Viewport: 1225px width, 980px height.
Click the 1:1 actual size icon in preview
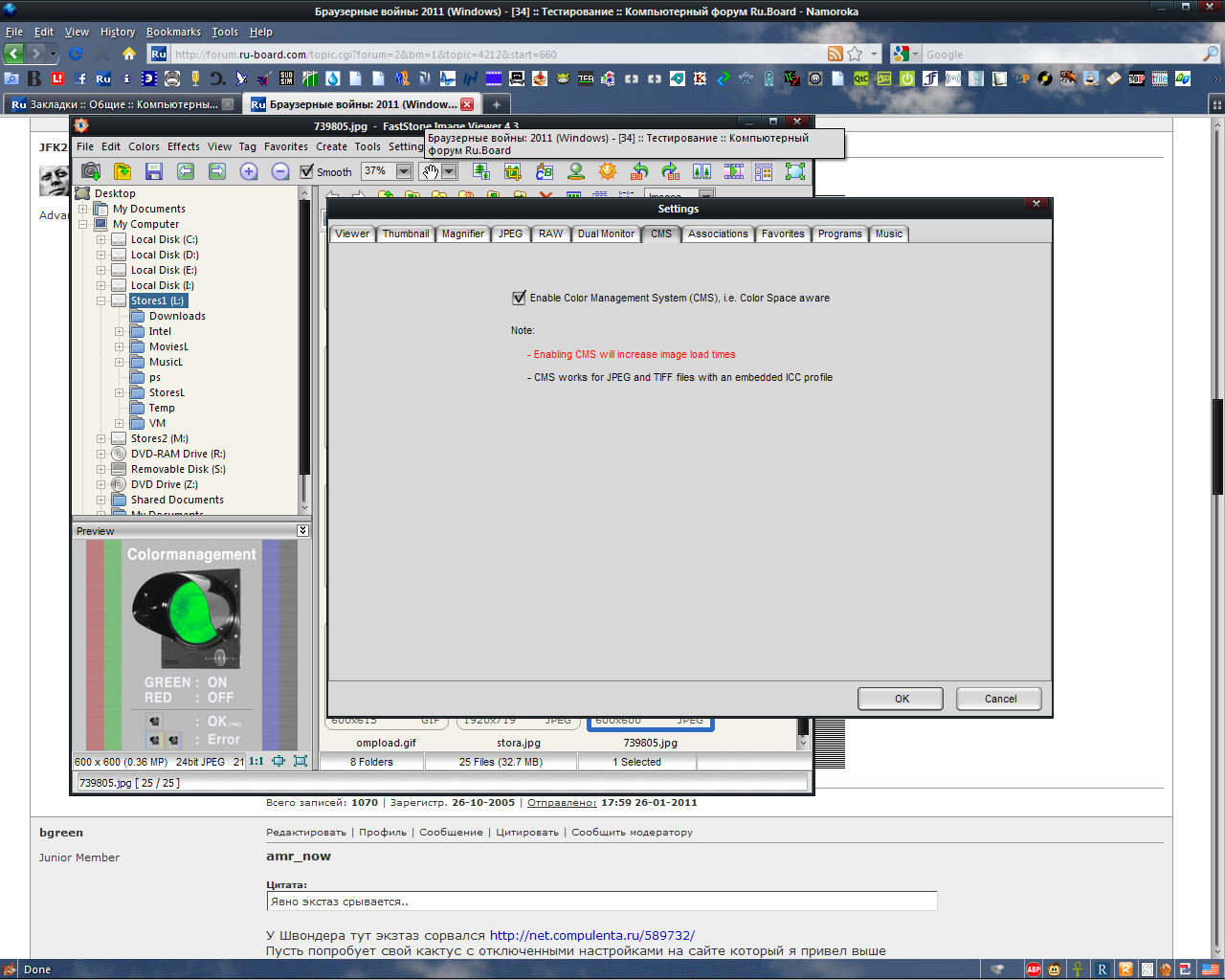256,762
